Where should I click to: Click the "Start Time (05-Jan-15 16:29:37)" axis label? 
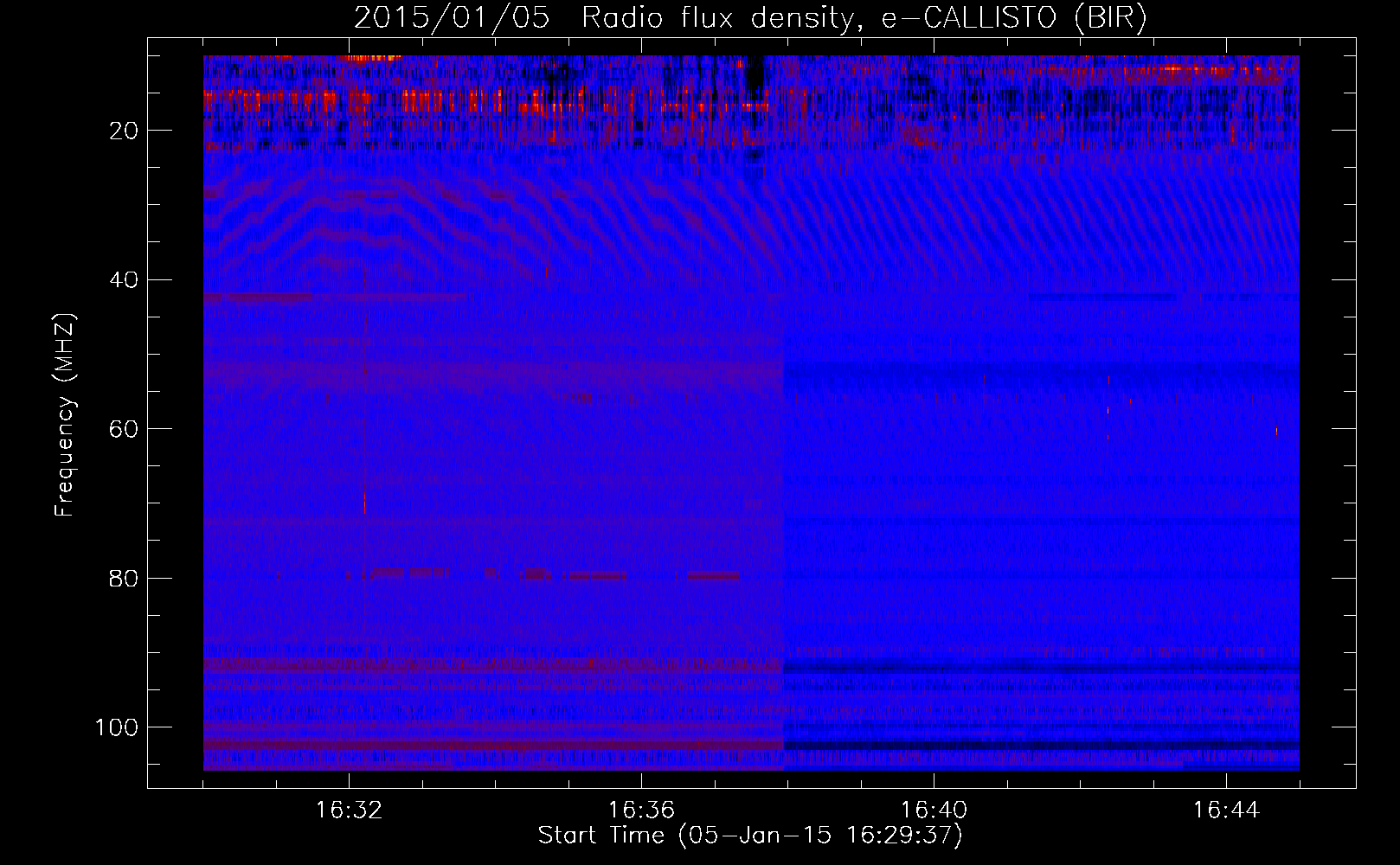coord(750,836)
